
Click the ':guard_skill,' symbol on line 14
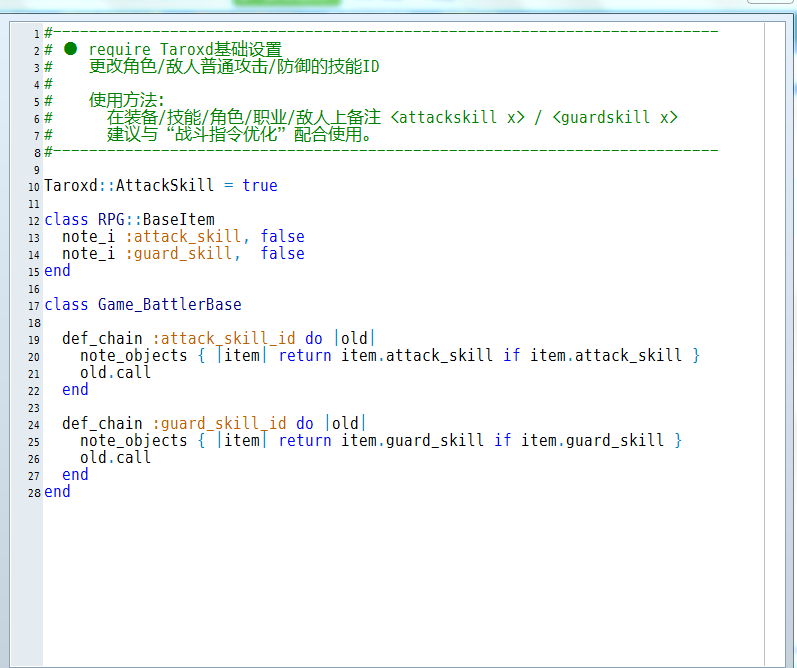coord(182,254)
